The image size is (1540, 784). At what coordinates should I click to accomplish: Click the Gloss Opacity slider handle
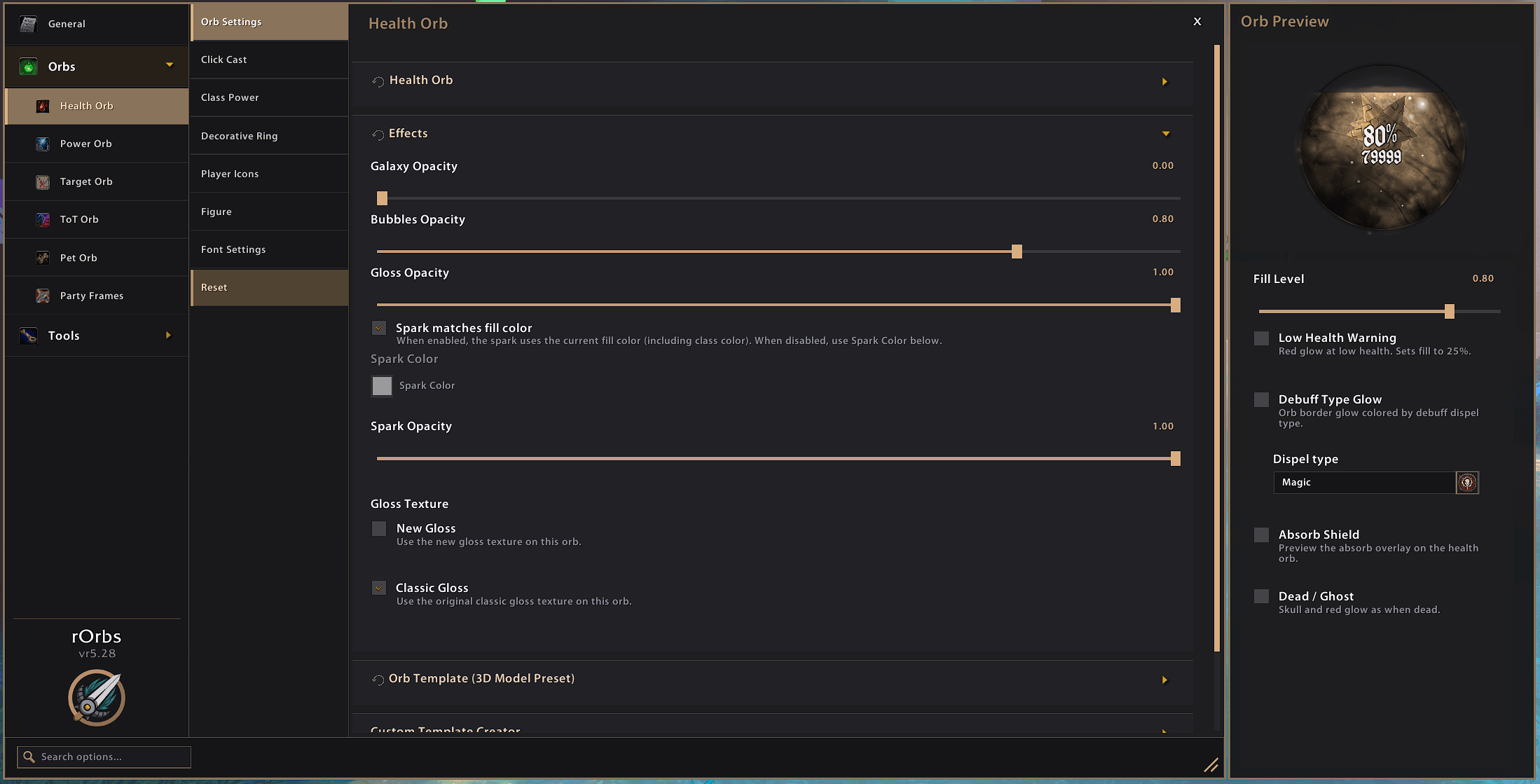pos(1176,305)
